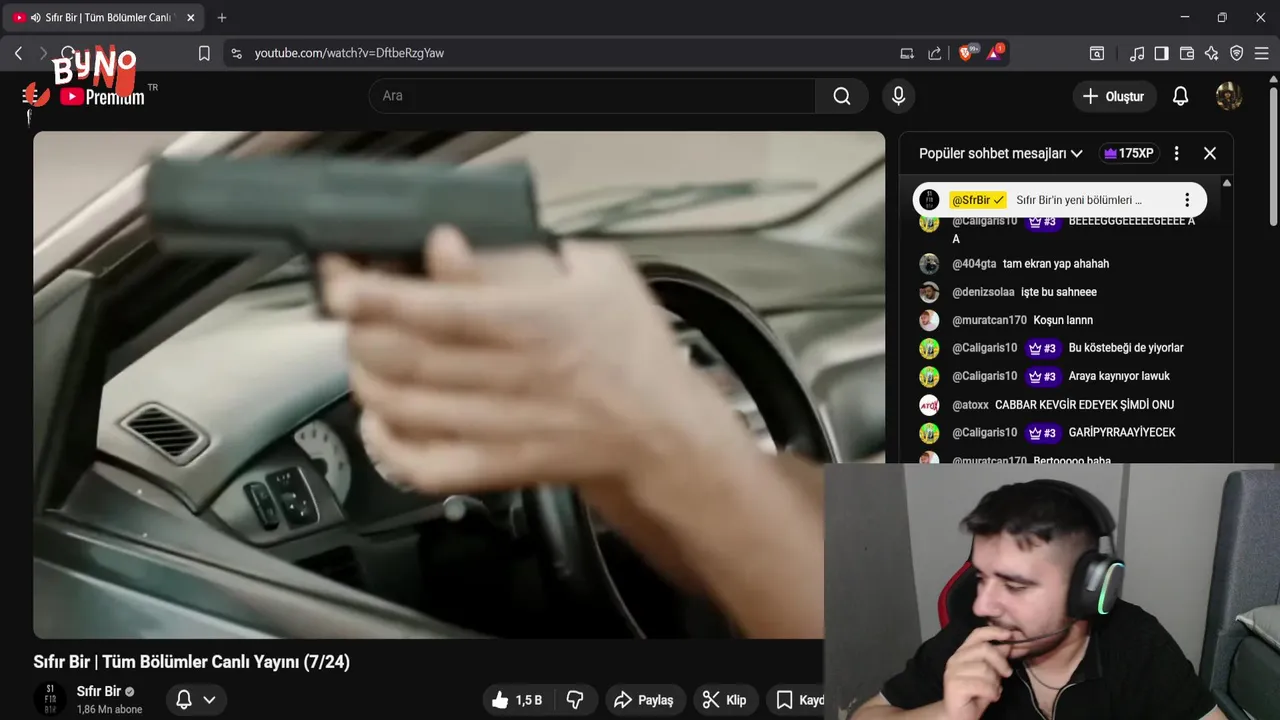Click message 'GARİPYRRAAYİYECEK'
This screenshot has height=720, width=1280.
point(1122,433)
